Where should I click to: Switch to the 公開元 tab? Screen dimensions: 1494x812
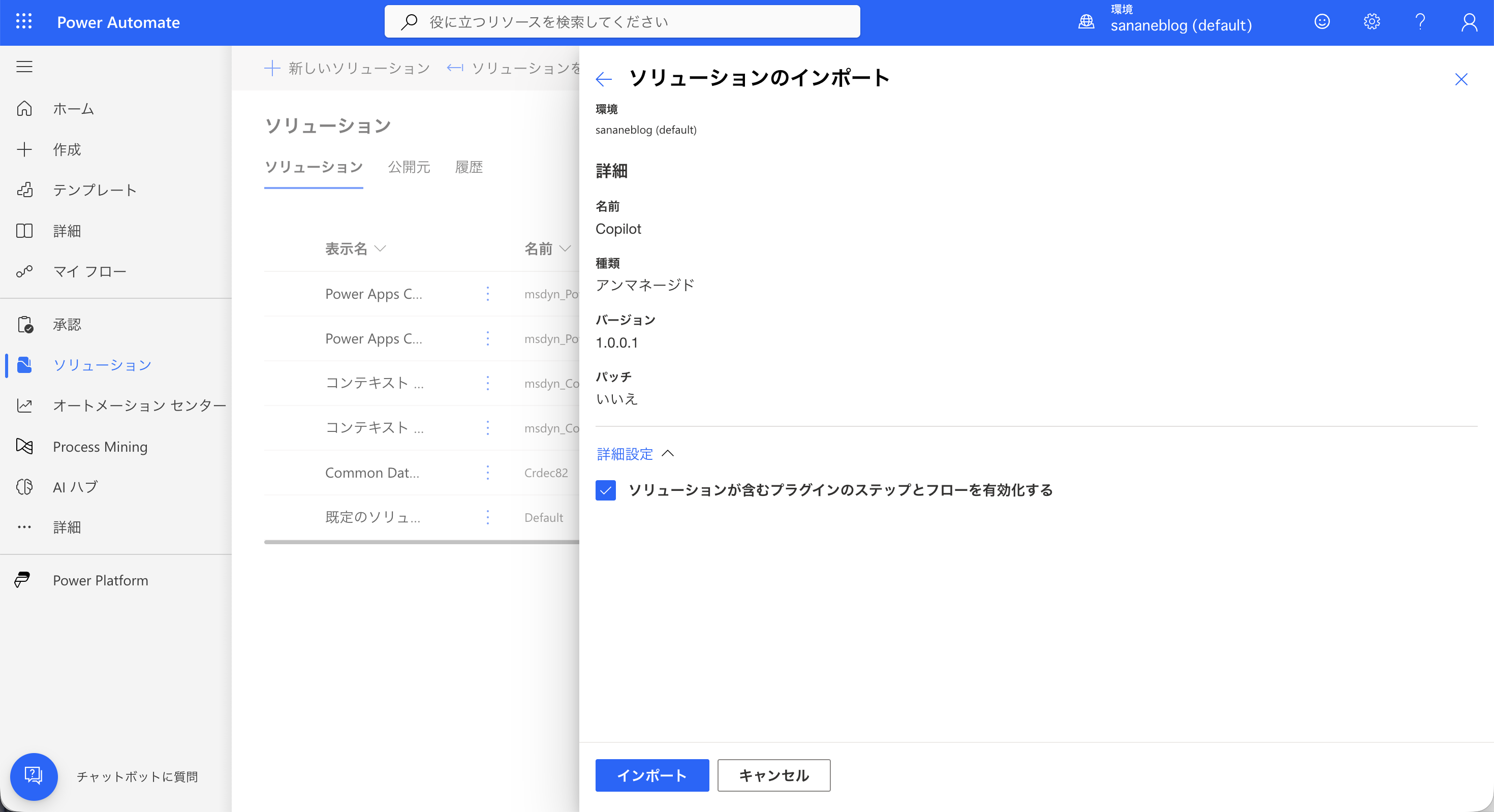[x=409, y=167]
